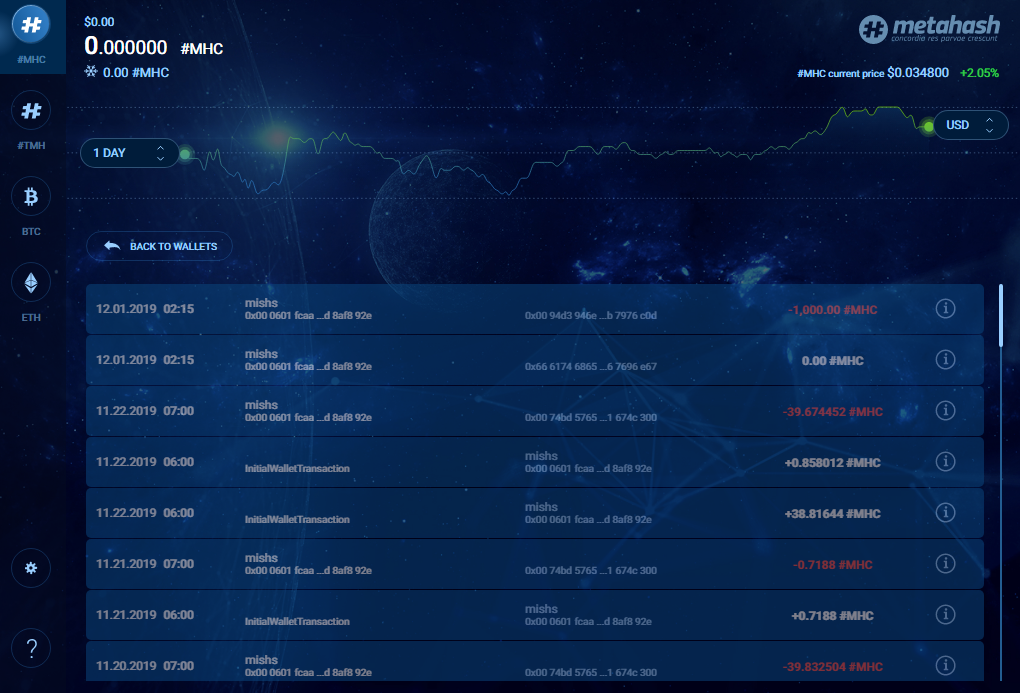Image resolution: width=1020 pixels, height=693 pixels.
Task: Click the 11.22.2019 07:00 date
Action: point(145,411)
